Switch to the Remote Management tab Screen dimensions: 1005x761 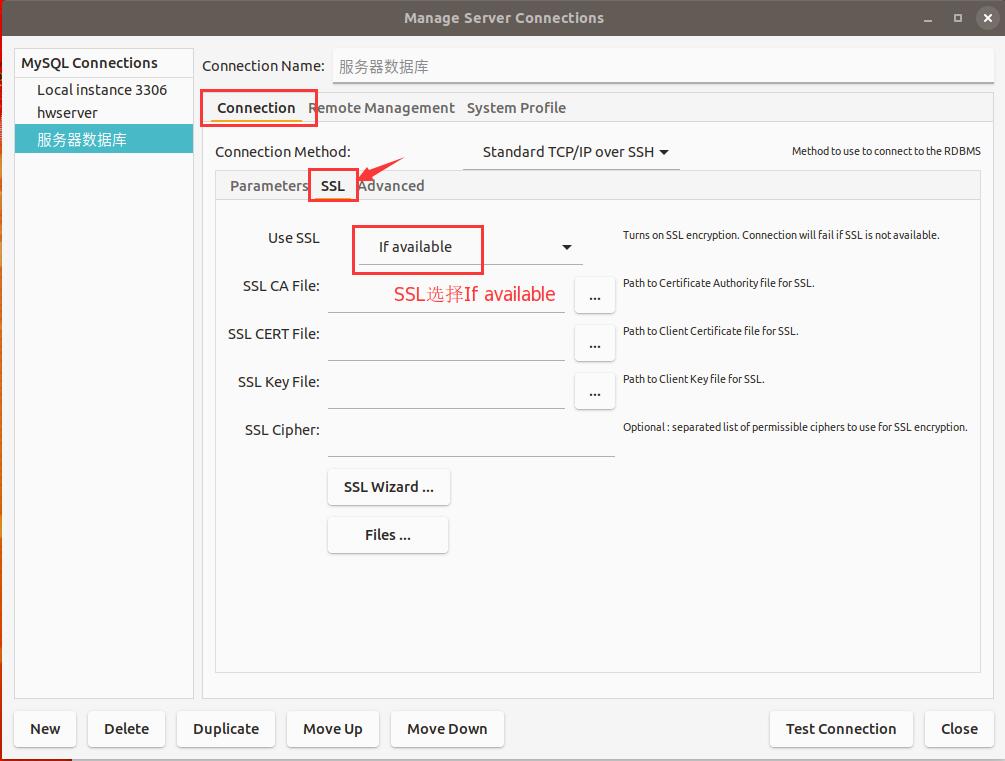381,107
